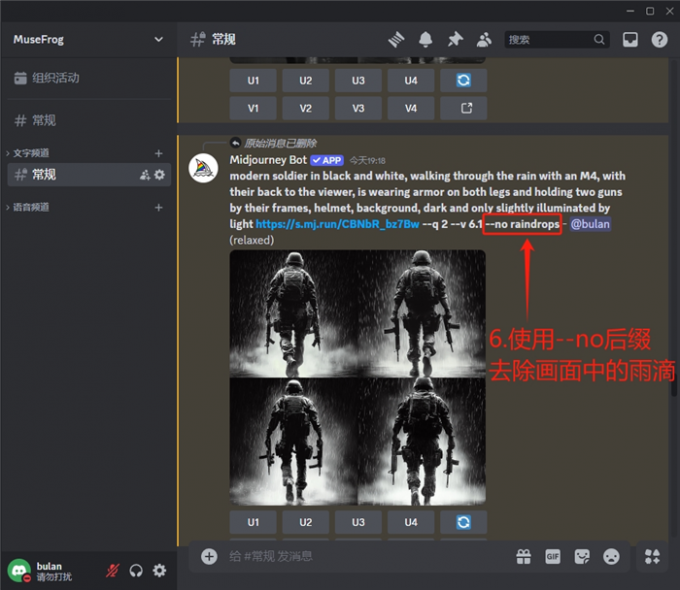The image size is (680, 590).
Task: Open user settings gear
Action: click(x=159, y=570)
